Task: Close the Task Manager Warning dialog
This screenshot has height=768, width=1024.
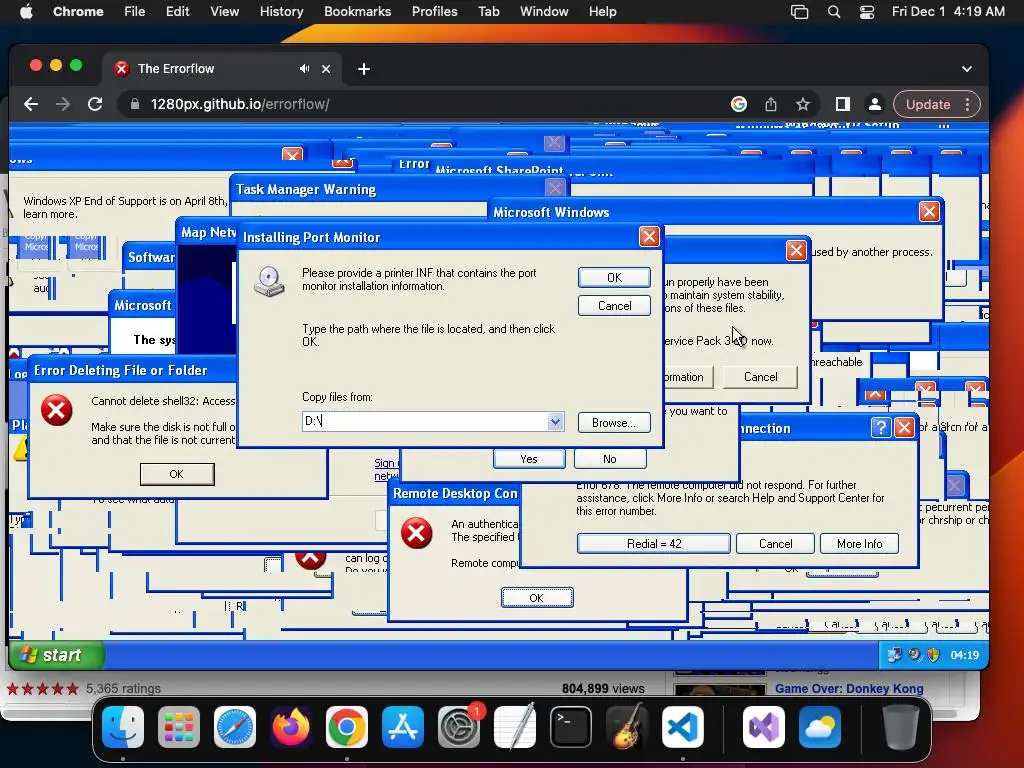Action: point(555,189)
